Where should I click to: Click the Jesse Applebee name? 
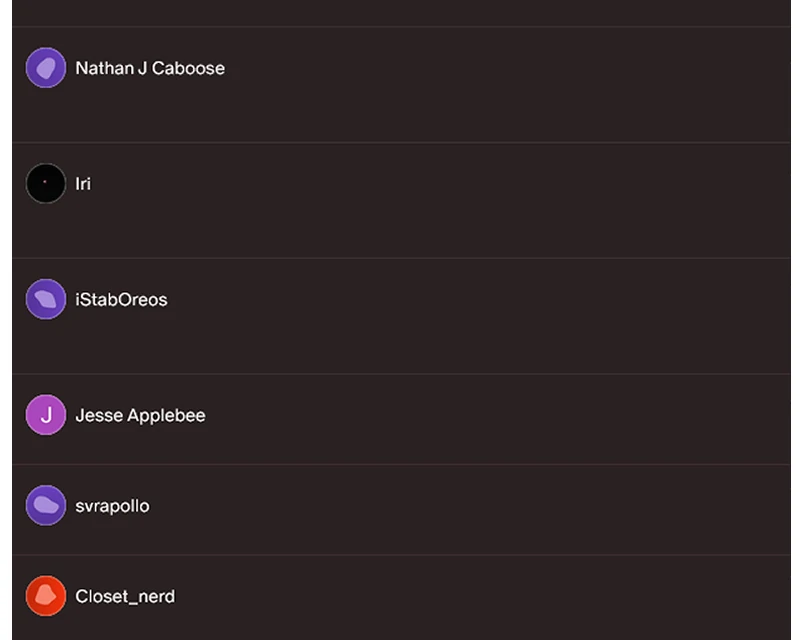140,415
